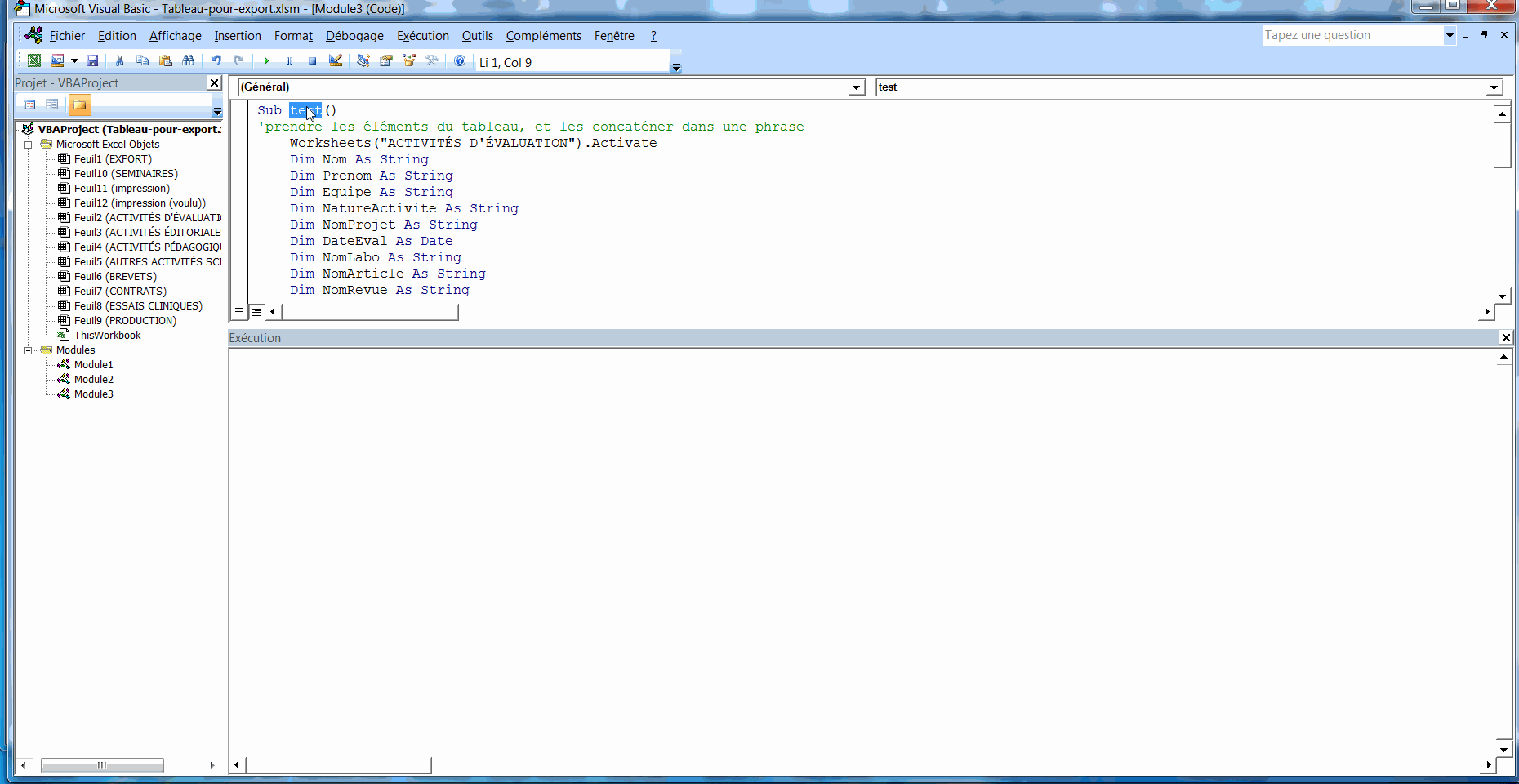Open toolbar options arrow beside Li 1, Col 9

(676, 67)
